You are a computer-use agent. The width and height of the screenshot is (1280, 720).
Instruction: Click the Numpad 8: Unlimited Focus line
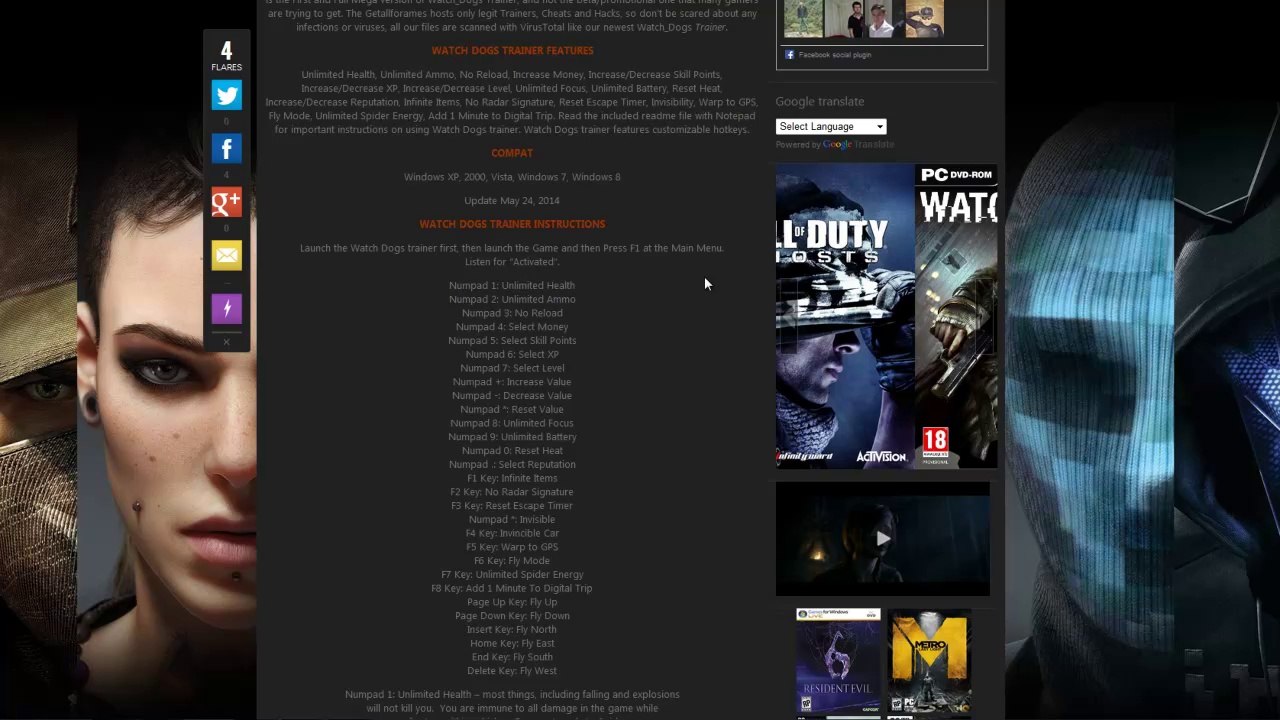(512, 423)
